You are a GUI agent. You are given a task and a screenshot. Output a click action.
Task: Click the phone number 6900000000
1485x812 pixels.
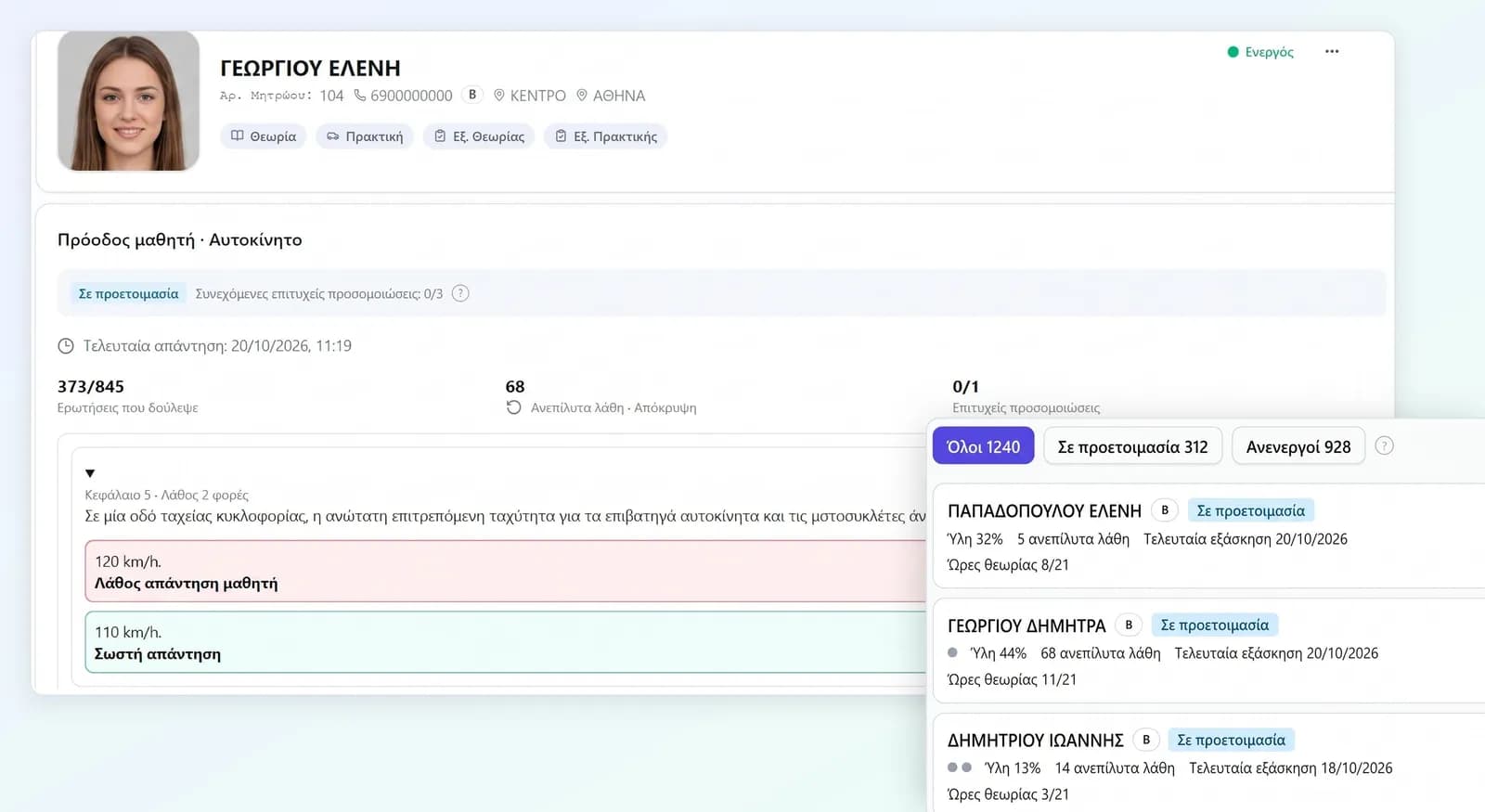pyautogui.click(x=411, y=96)
